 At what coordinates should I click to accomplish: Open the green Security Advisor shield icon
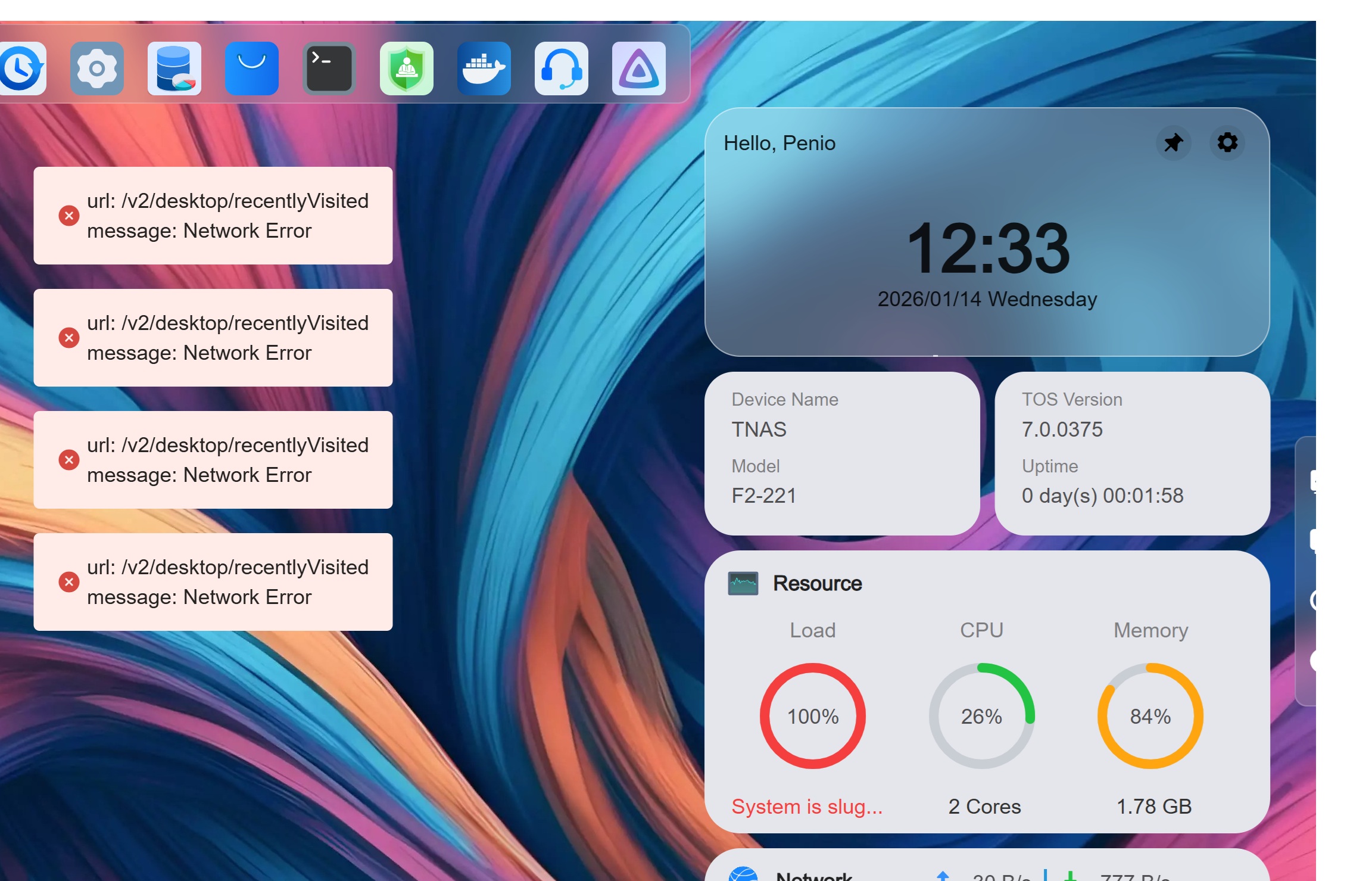pyautogui.click(x=407, y=69)
